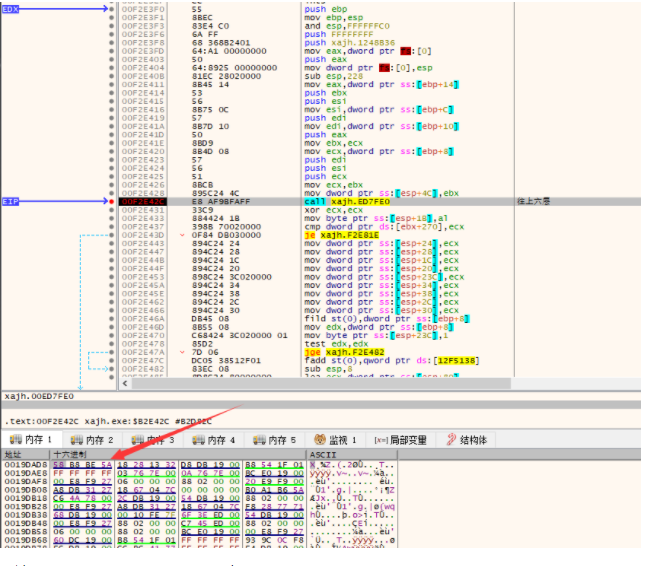Image resolution: width=653 pixels, height=566 pixels.
Task: Click jump-direction arrow on je xajh.F2E81E row
Action: [182, 235]
